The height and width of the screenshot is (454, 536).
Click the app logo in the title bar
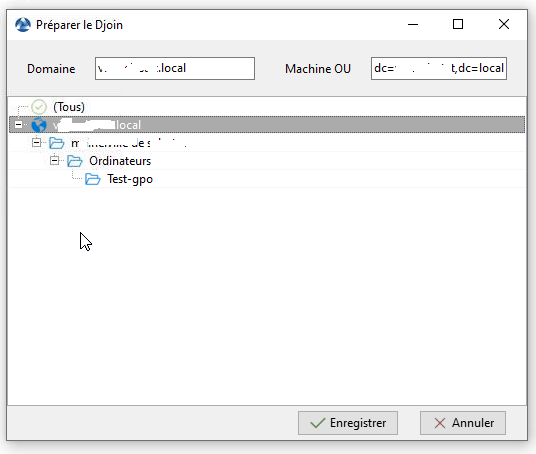(x=23, y=25)
